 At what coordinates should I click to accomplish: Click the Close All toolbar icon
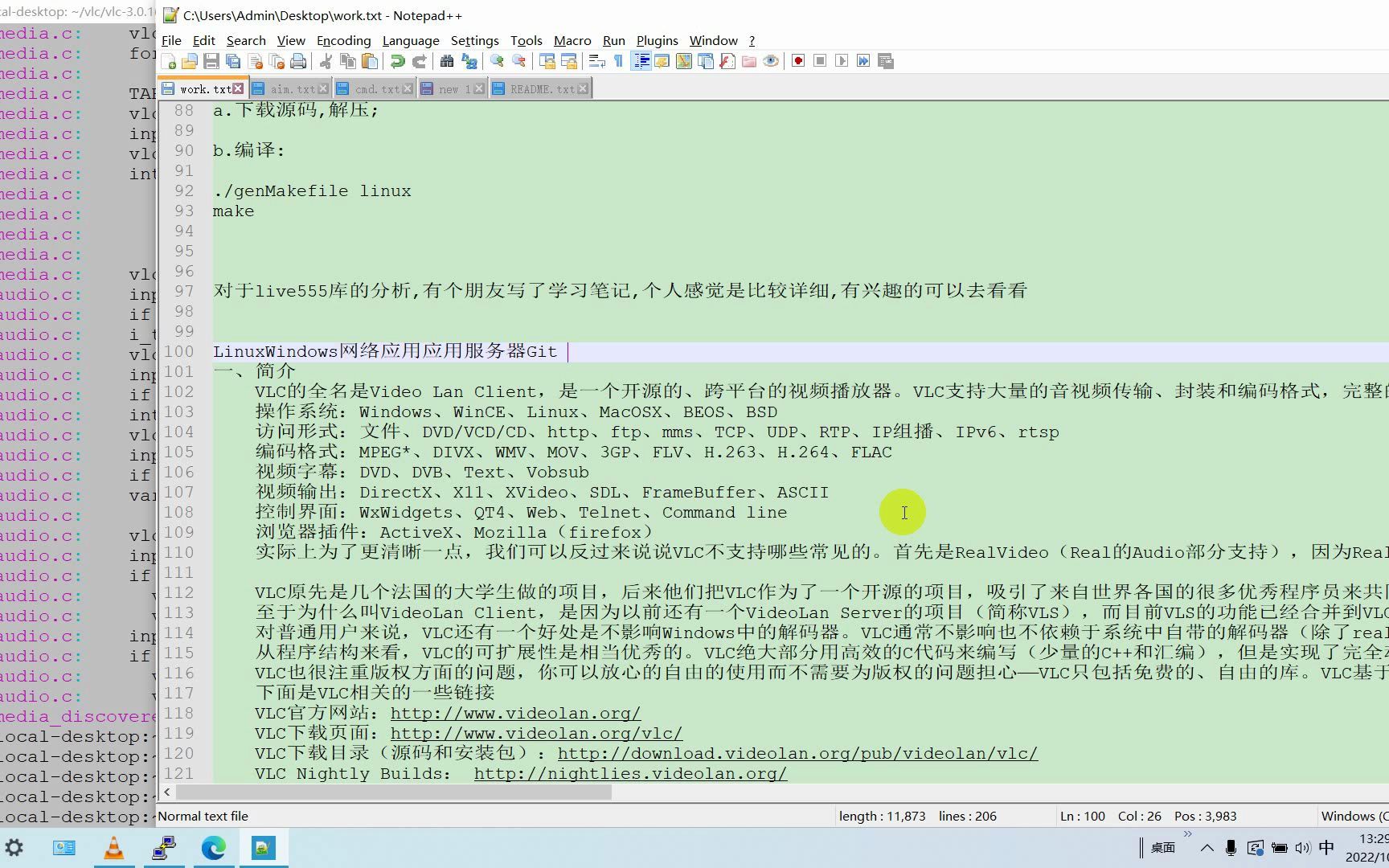click(277, 62)
